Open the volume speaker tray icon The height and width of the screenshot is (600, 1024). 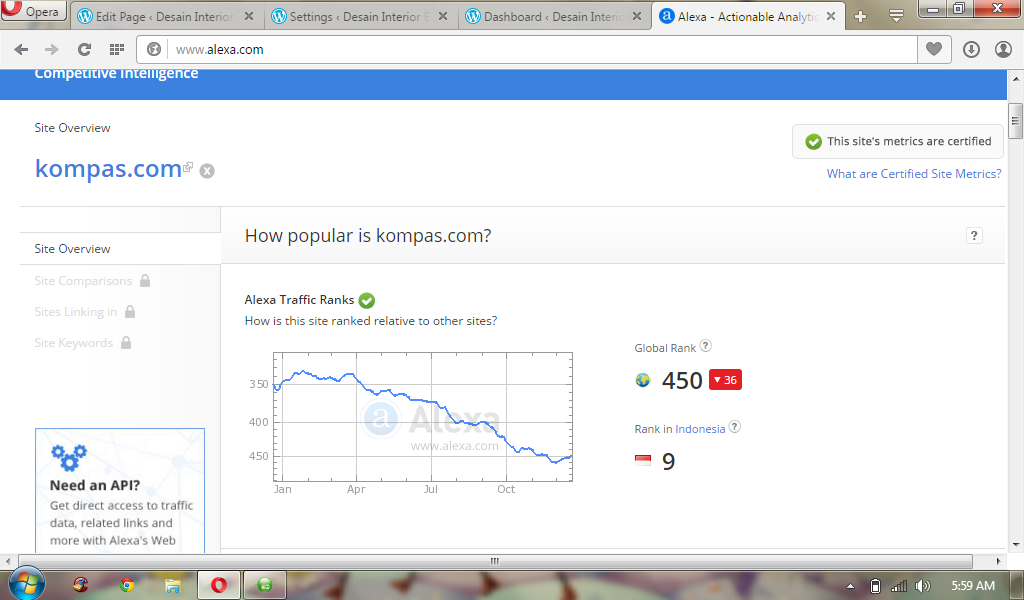pyautogui.click(x=923, y=586)
